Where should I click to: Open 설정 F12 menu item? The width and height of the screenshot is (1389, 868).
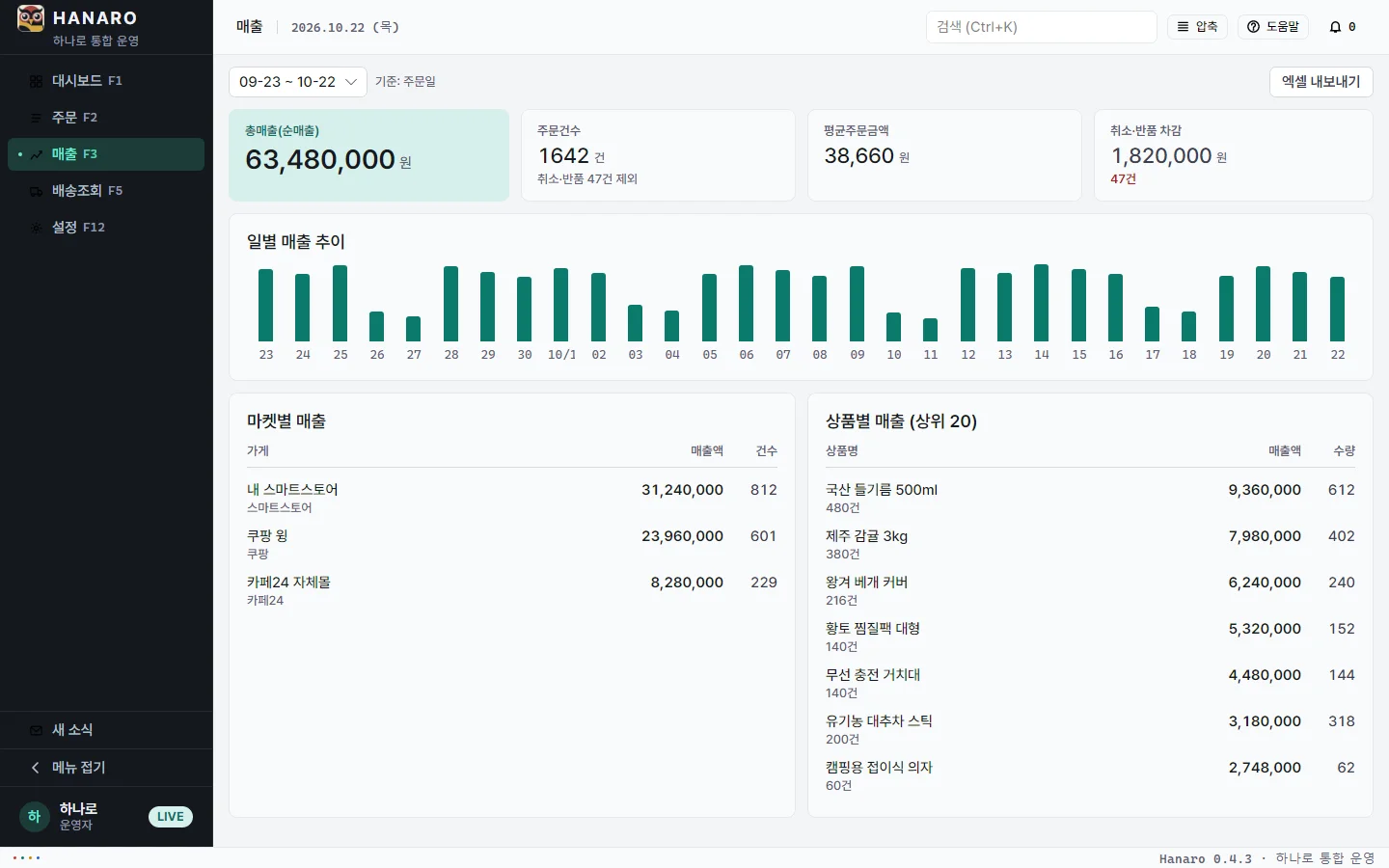(x=106, y=228)
